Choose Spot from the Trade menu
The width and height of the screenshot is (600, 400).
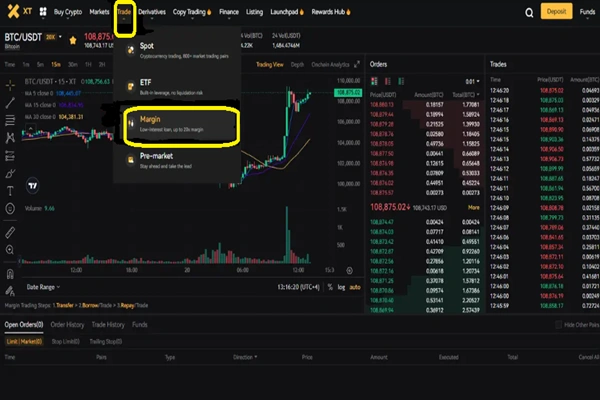(179, 50)
